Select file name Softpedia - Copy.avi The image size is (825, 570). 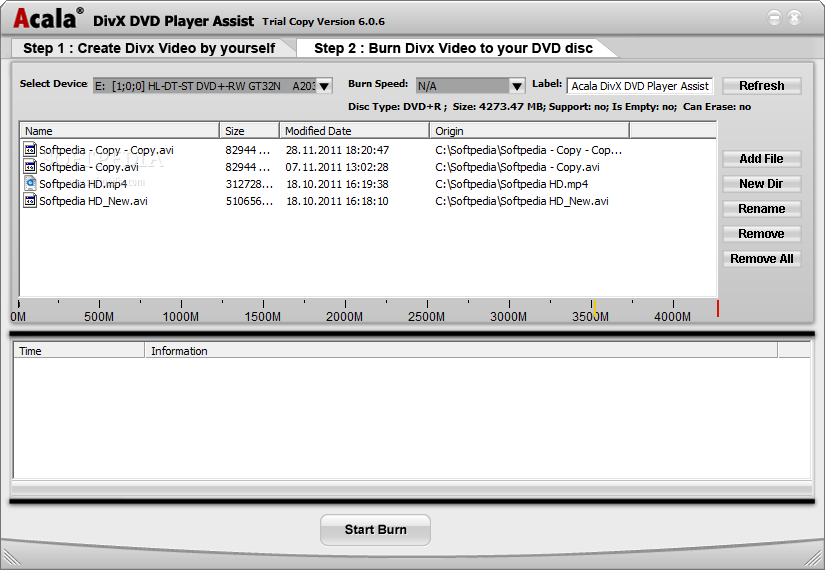tap(89, 167)
